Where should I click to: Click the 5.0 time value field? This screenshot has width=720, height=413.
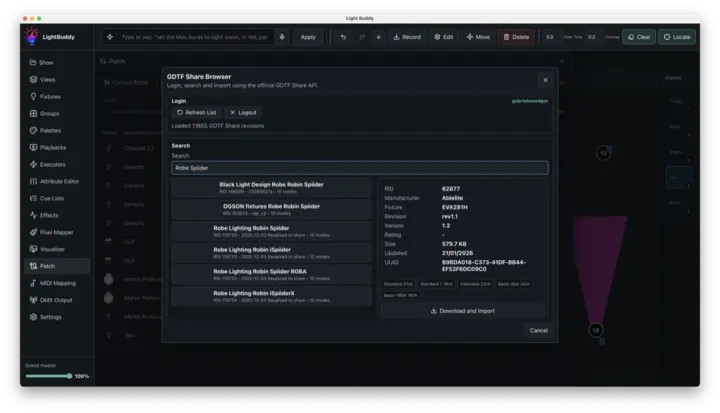point(550,37)
